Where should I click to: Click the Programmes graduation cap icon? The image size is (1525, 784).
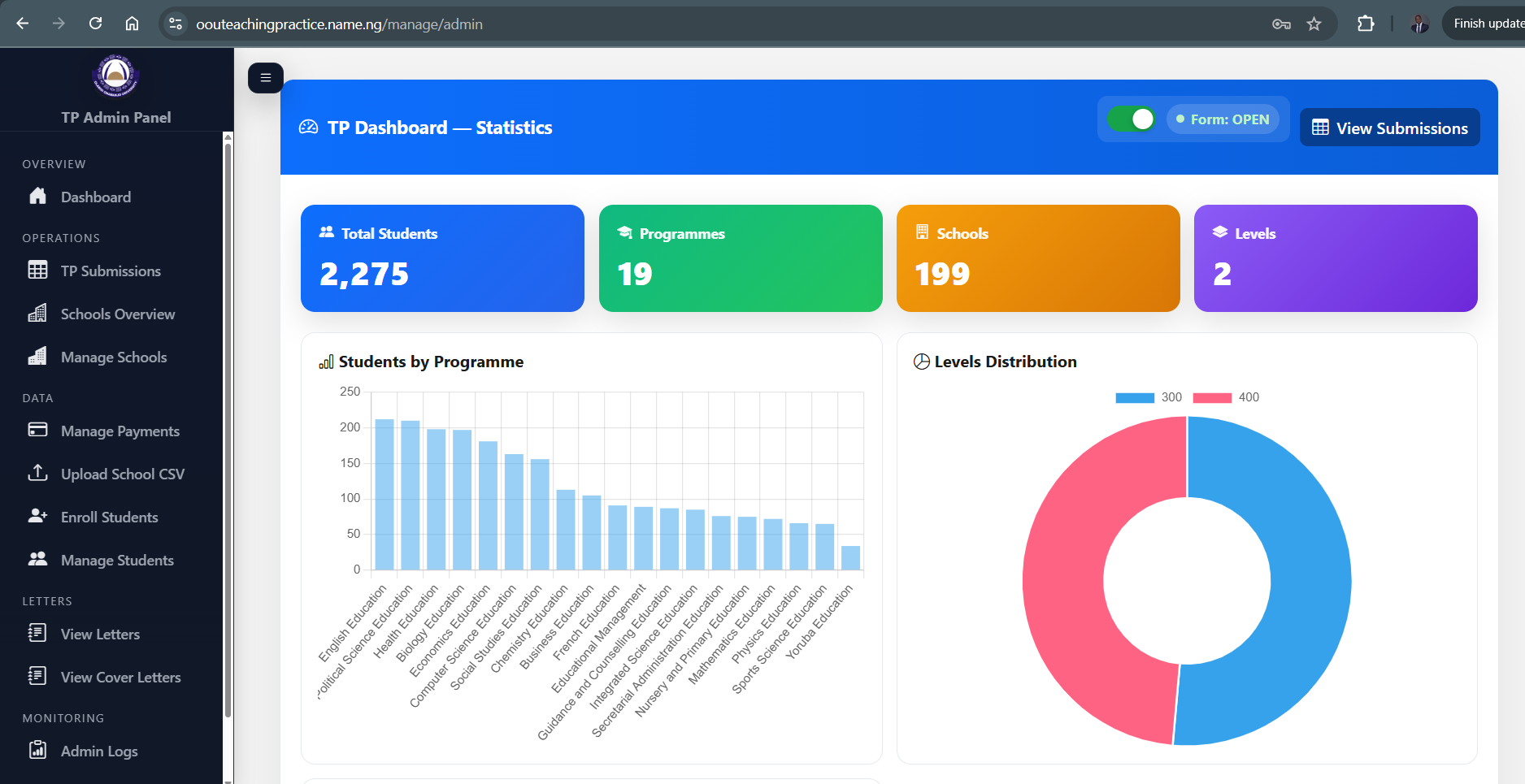[625, 232]
